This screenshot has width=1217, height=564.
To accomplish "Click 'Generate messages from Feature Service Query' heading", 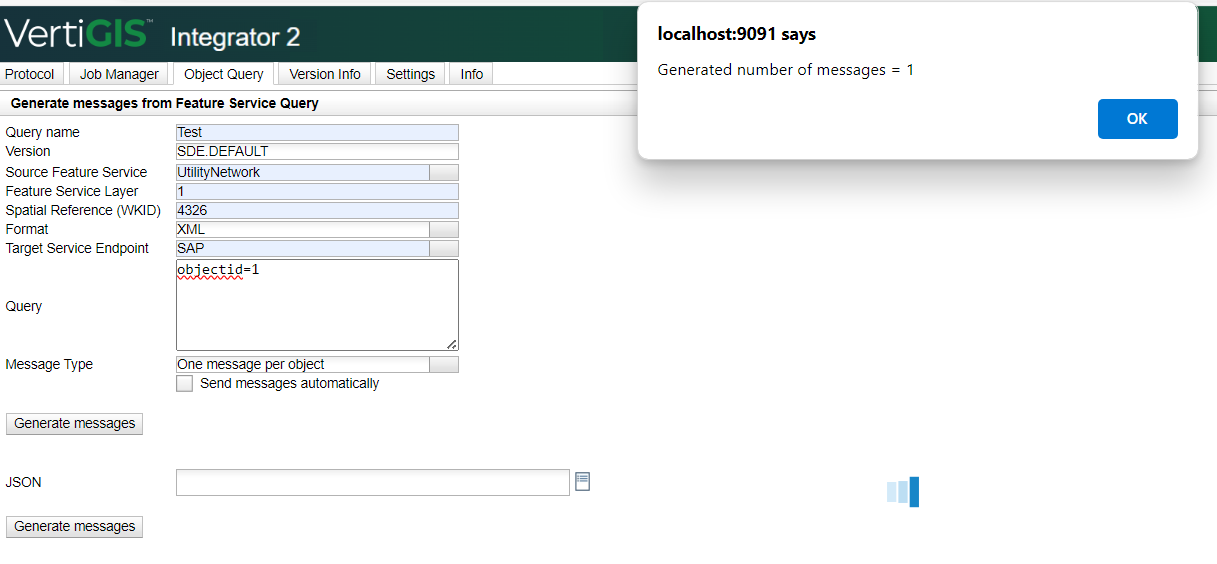I will 165,103.
